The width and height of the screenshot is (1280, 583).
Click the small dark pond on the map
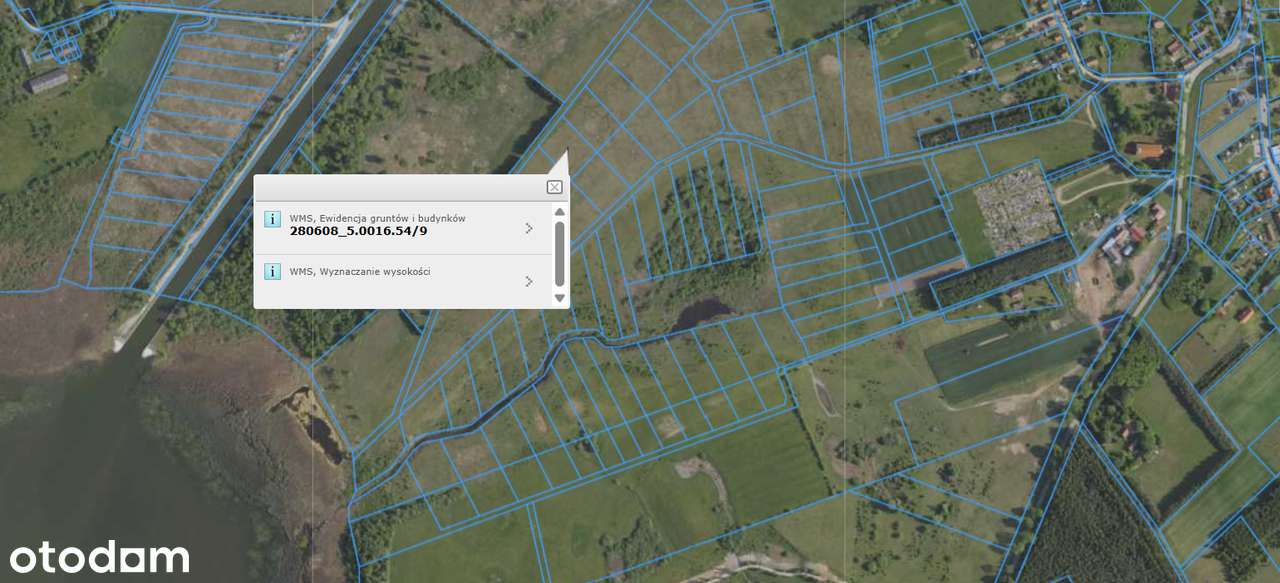[703, 313]
